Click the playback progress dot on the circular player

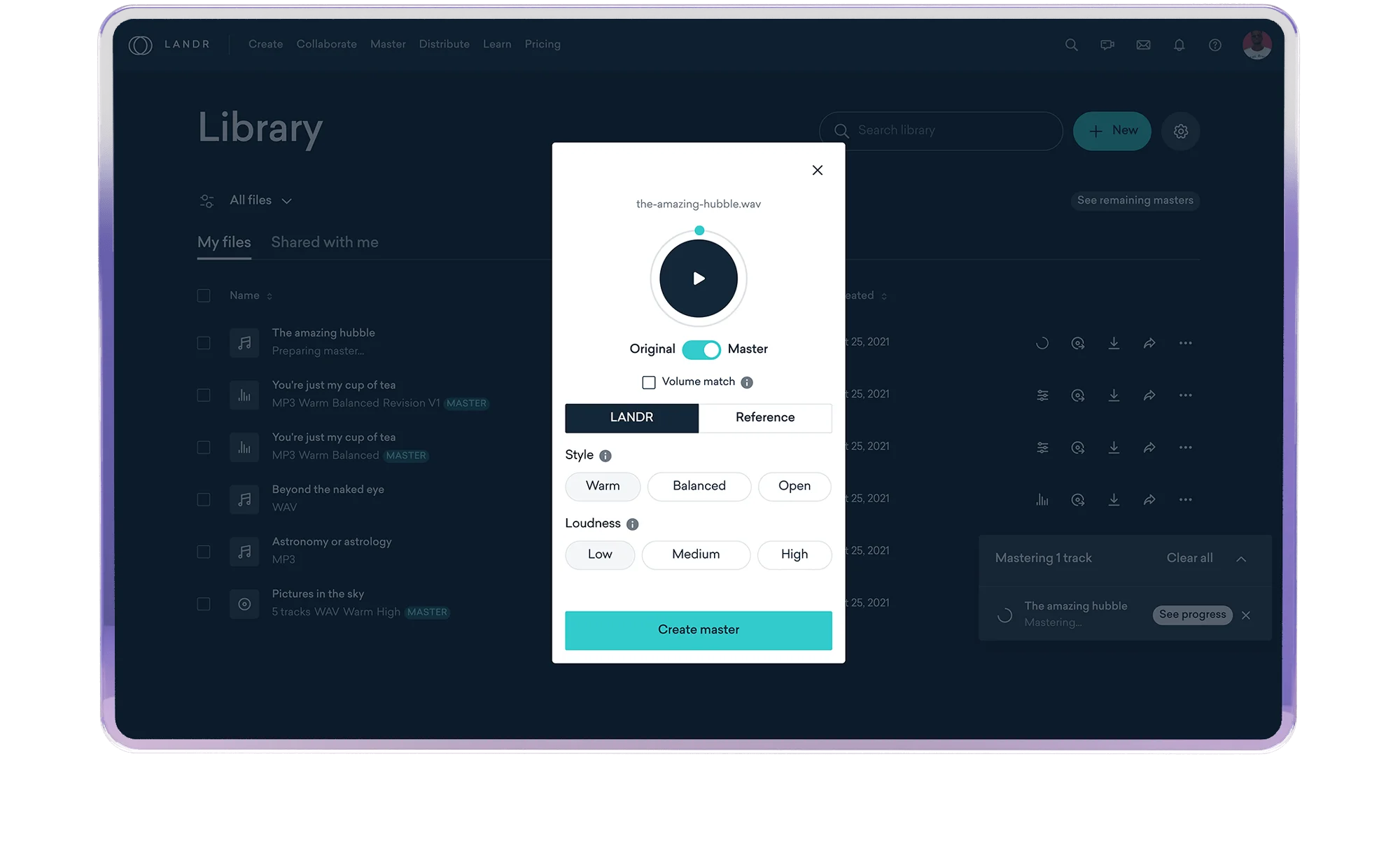(699, 230)
